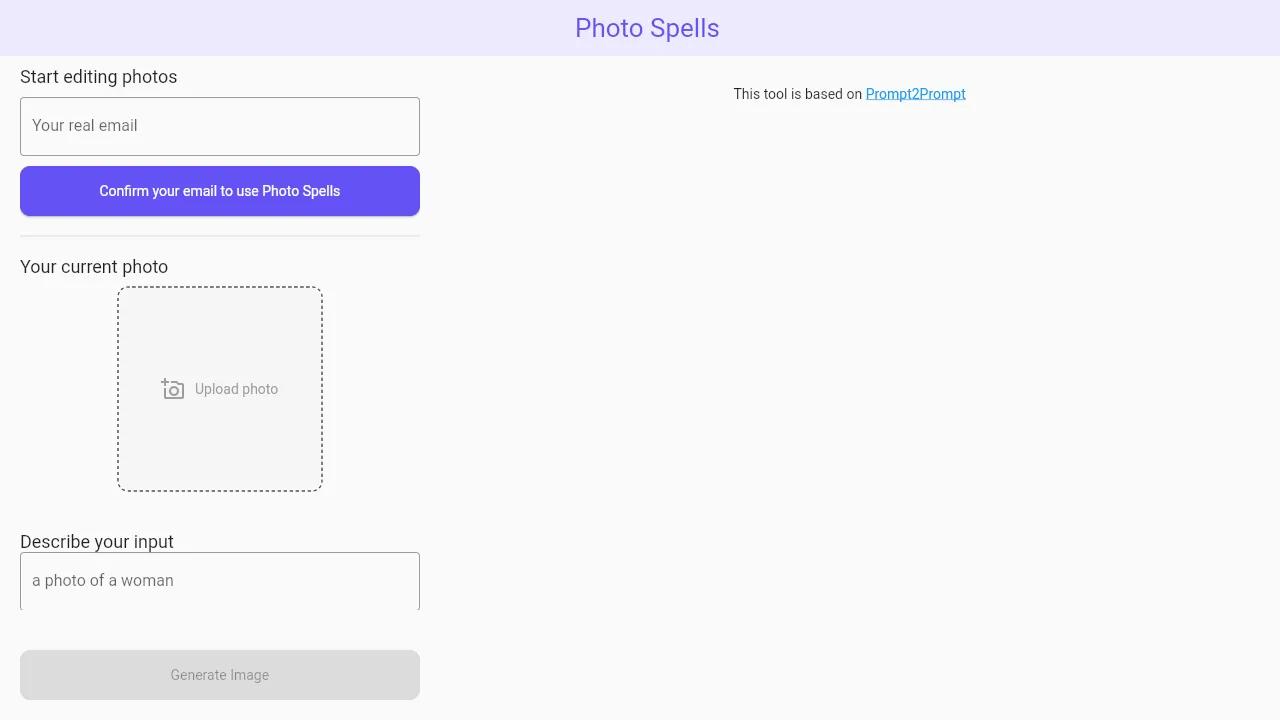Click the "This tool is based on" text
Viewport: 1280px width, 720px height.
[797, 94]
